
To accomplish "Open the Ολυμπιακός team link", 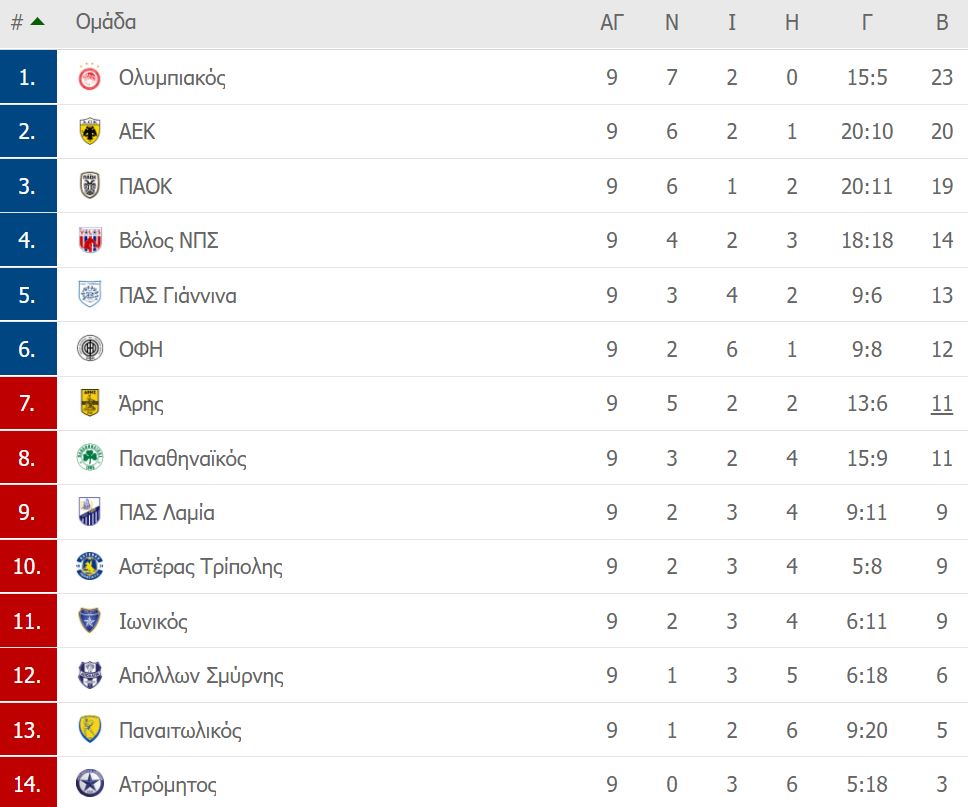I will [172, 78].
